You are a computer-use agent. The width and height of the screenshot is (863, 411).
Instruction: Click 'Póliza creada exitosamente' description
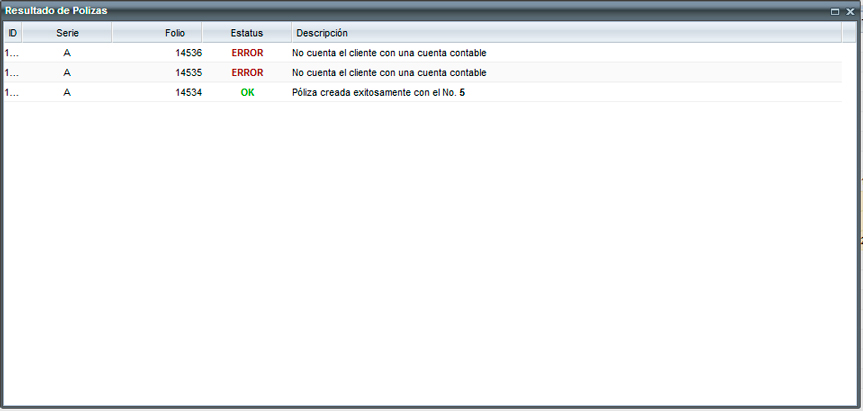click(x=378, y=93)
